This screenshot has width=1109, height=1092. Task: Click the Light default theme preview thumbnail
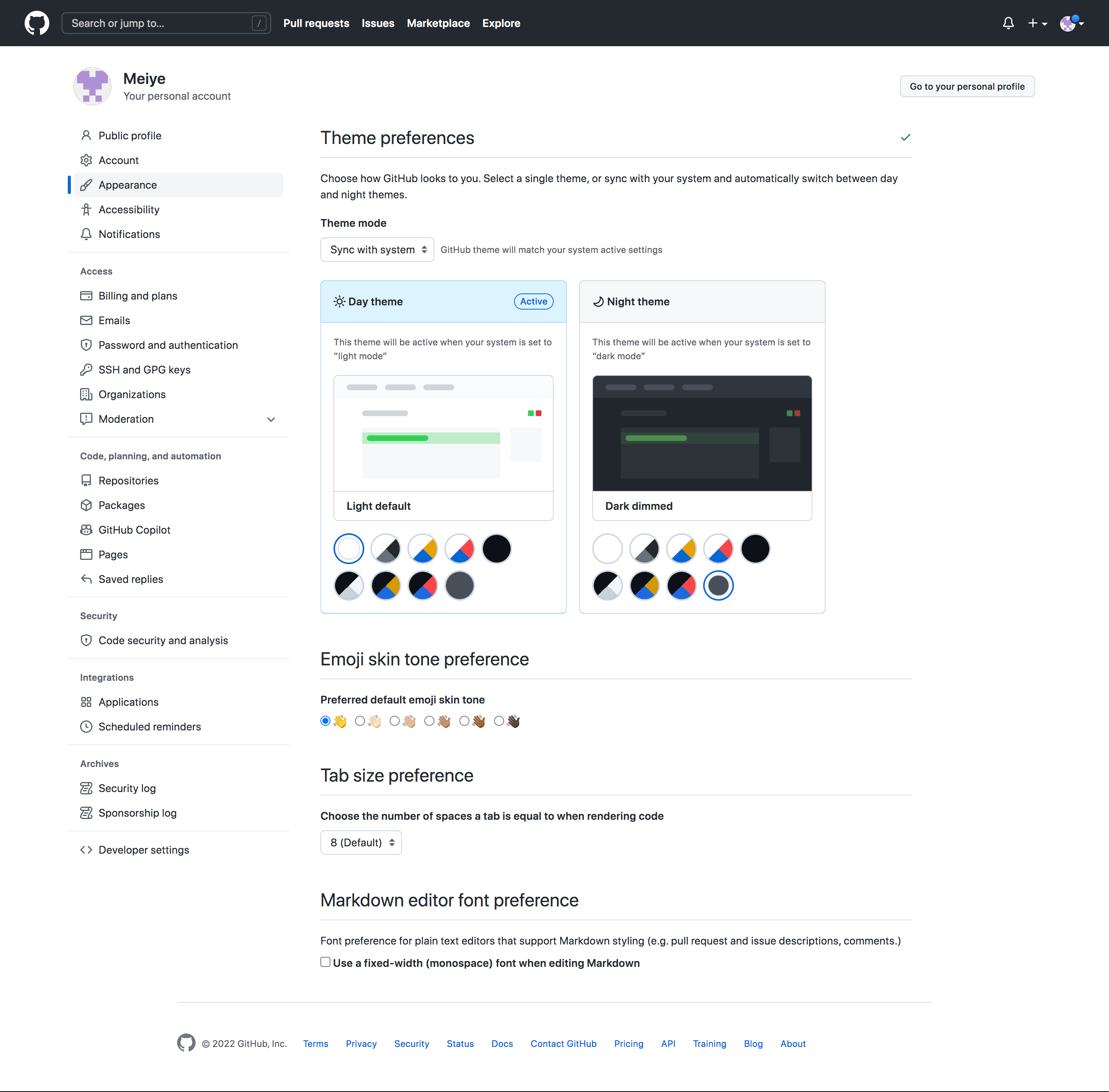(x=443, y=434)
